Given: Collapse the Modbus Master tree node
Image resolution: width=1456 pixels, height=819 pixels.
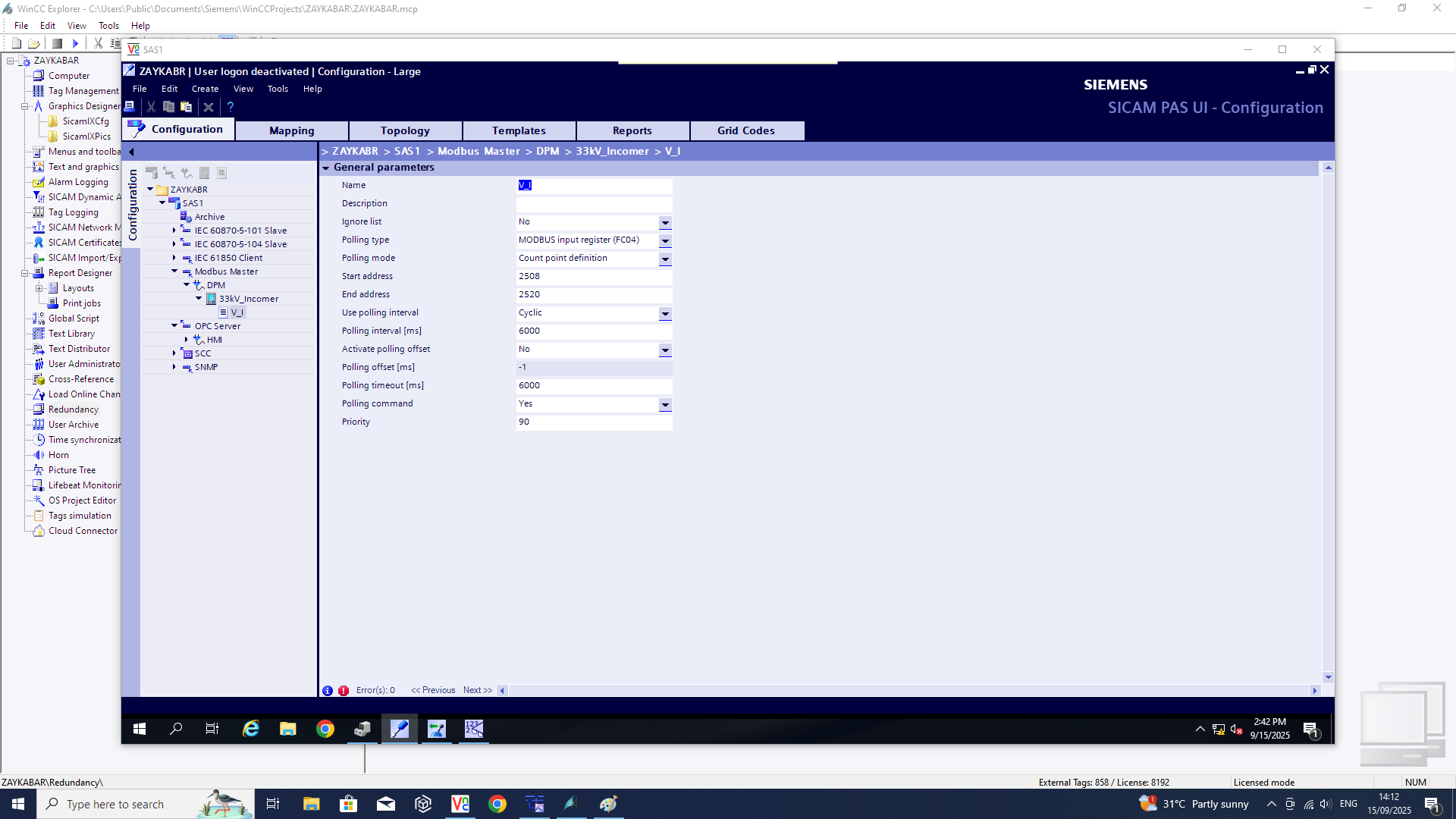Looking at the screenshot, I should point(174,271).
